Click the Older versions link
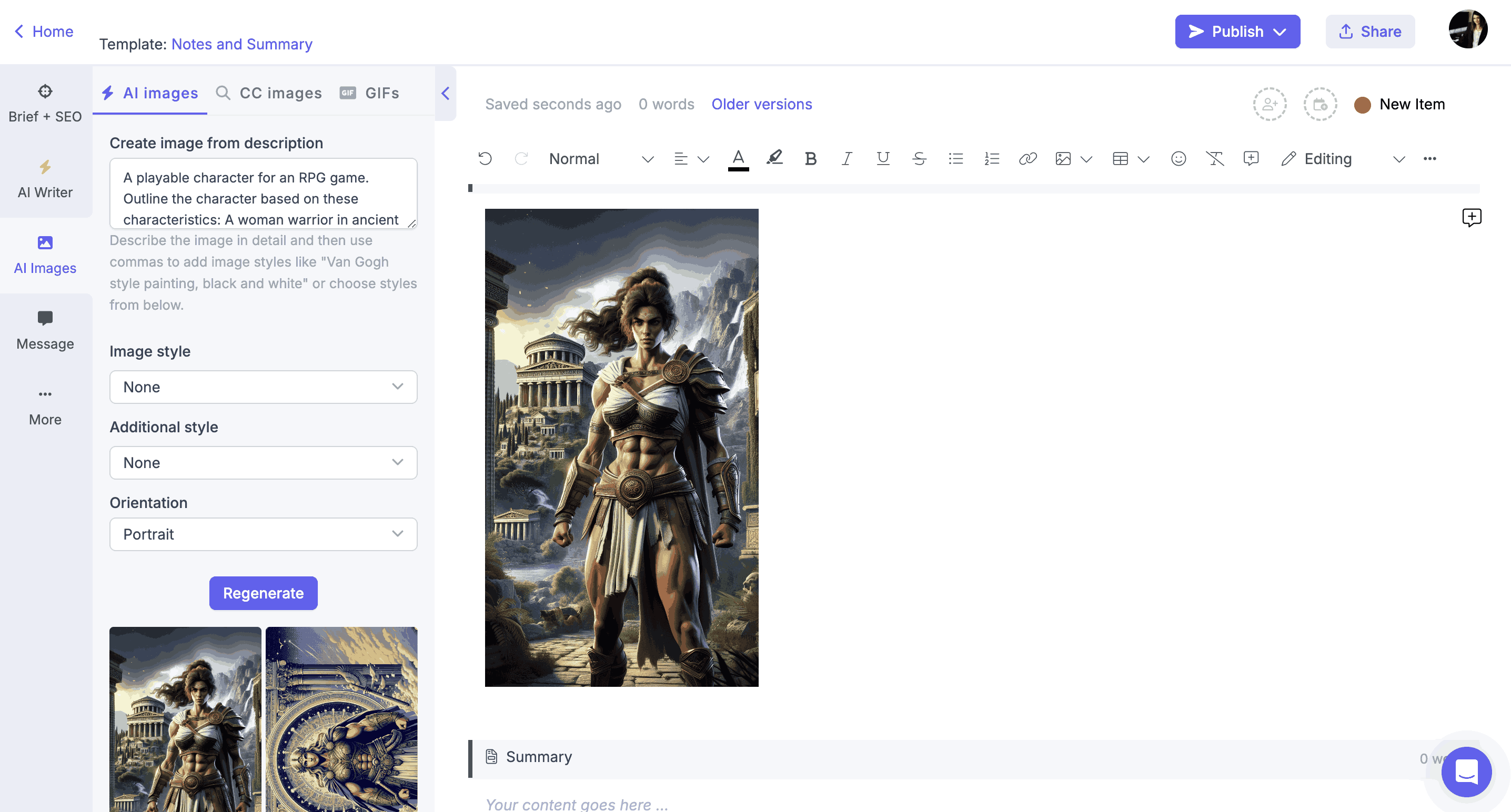 (x=762, y=103)
